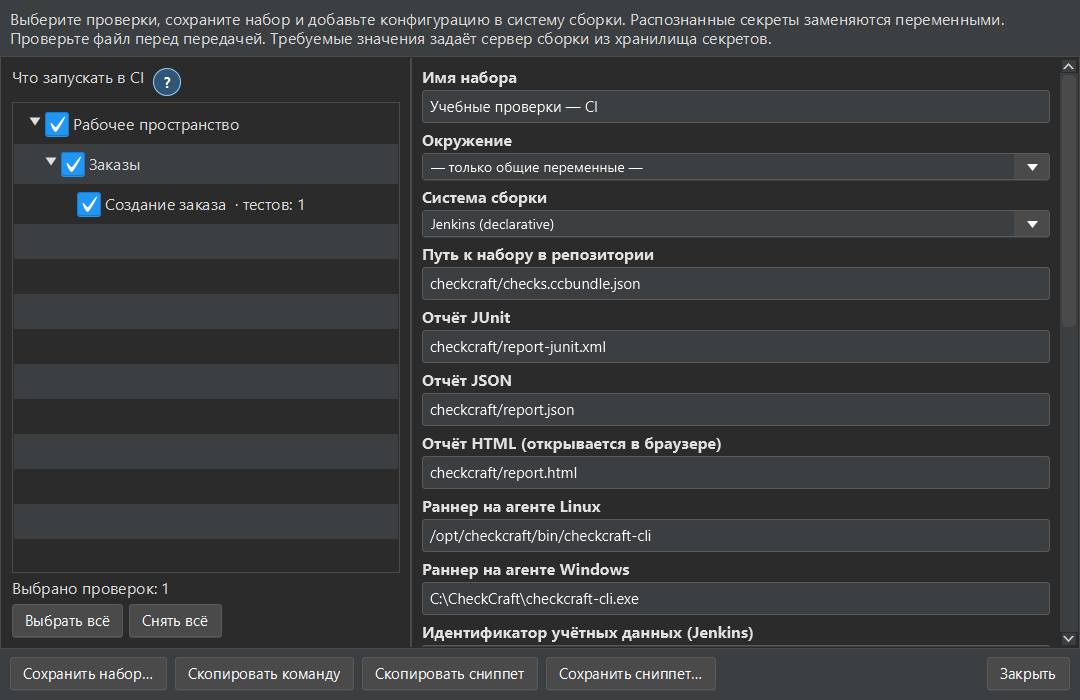Viewport: 1080px width, 700px height.
Task: Edit the 'Раннер на агенте Windows' field
Action: pyautogui.click(x=736, y=599)
